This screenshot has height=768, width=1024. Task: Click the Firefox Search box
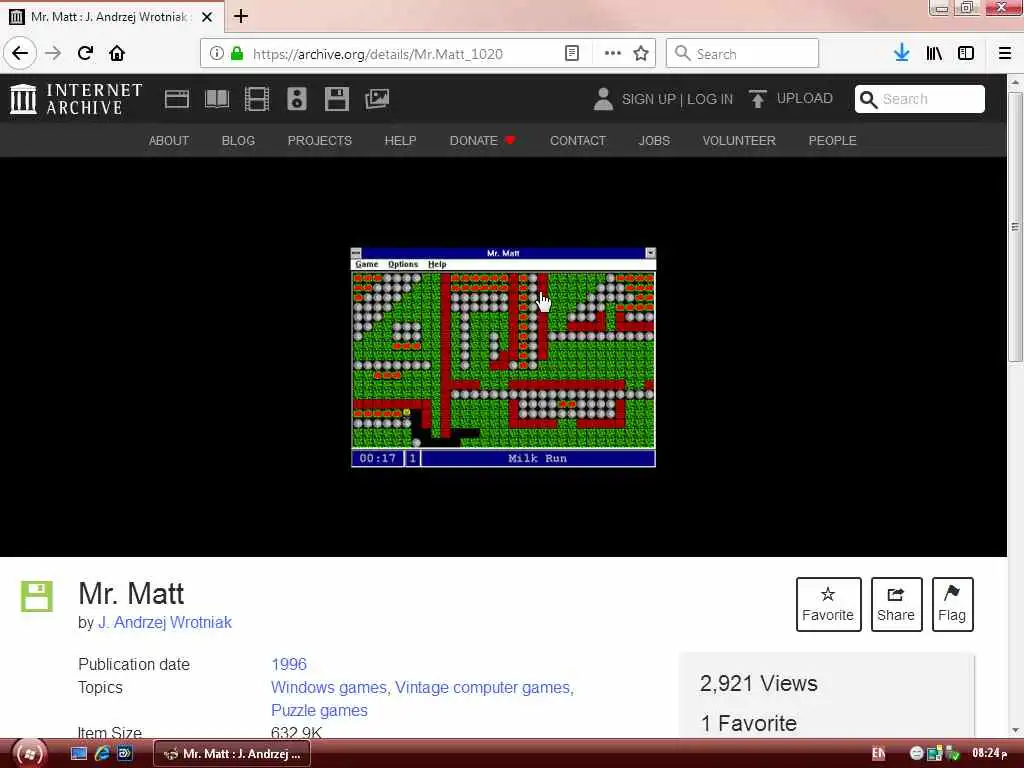pyautogui.click(x=742, y=53)
